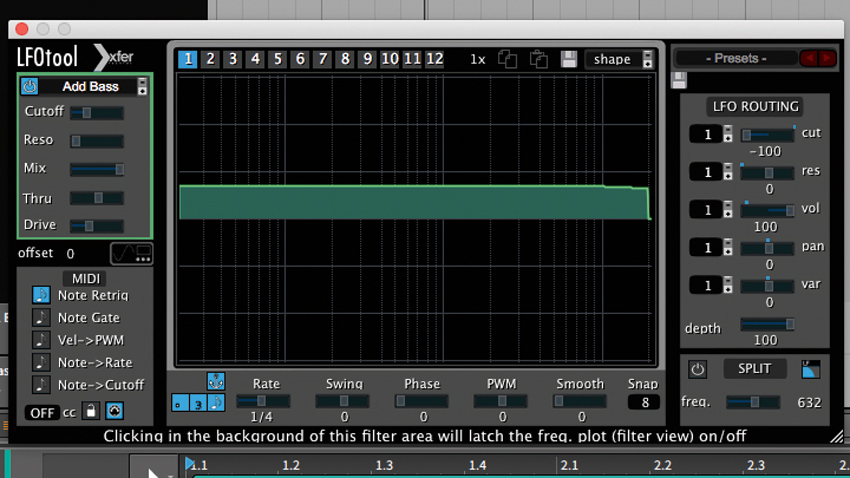Select LFO graph tab 6
850x478 pixels.
[300, 59]
